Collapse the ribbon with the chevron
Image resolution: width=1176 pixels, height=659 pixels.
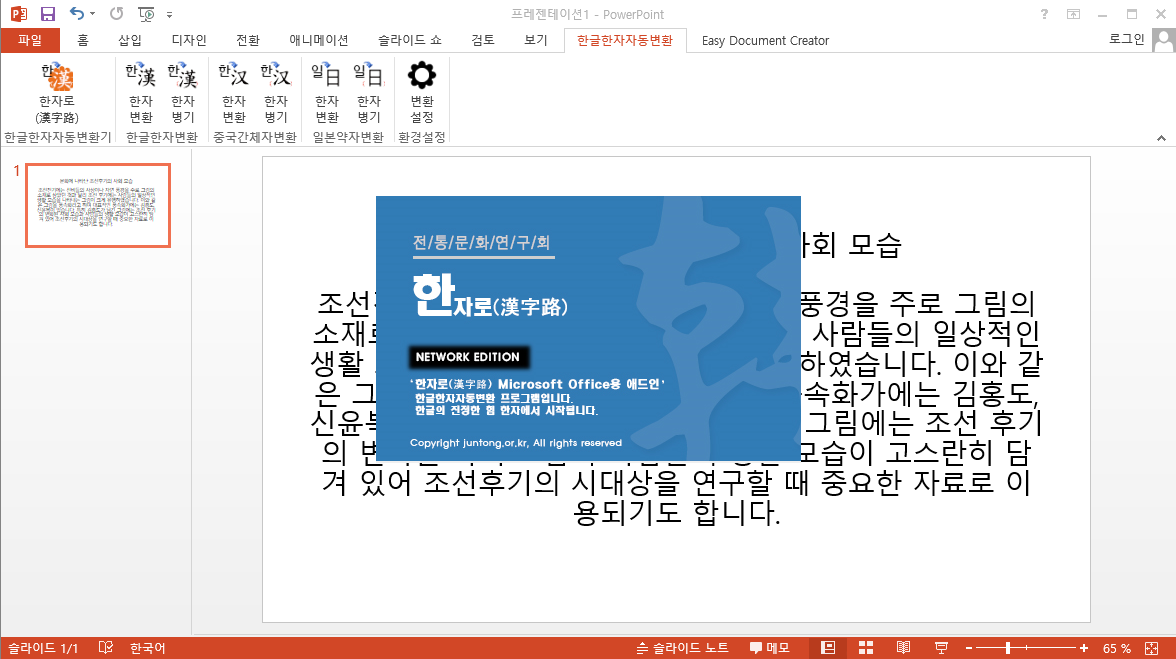pos(1161,137)
